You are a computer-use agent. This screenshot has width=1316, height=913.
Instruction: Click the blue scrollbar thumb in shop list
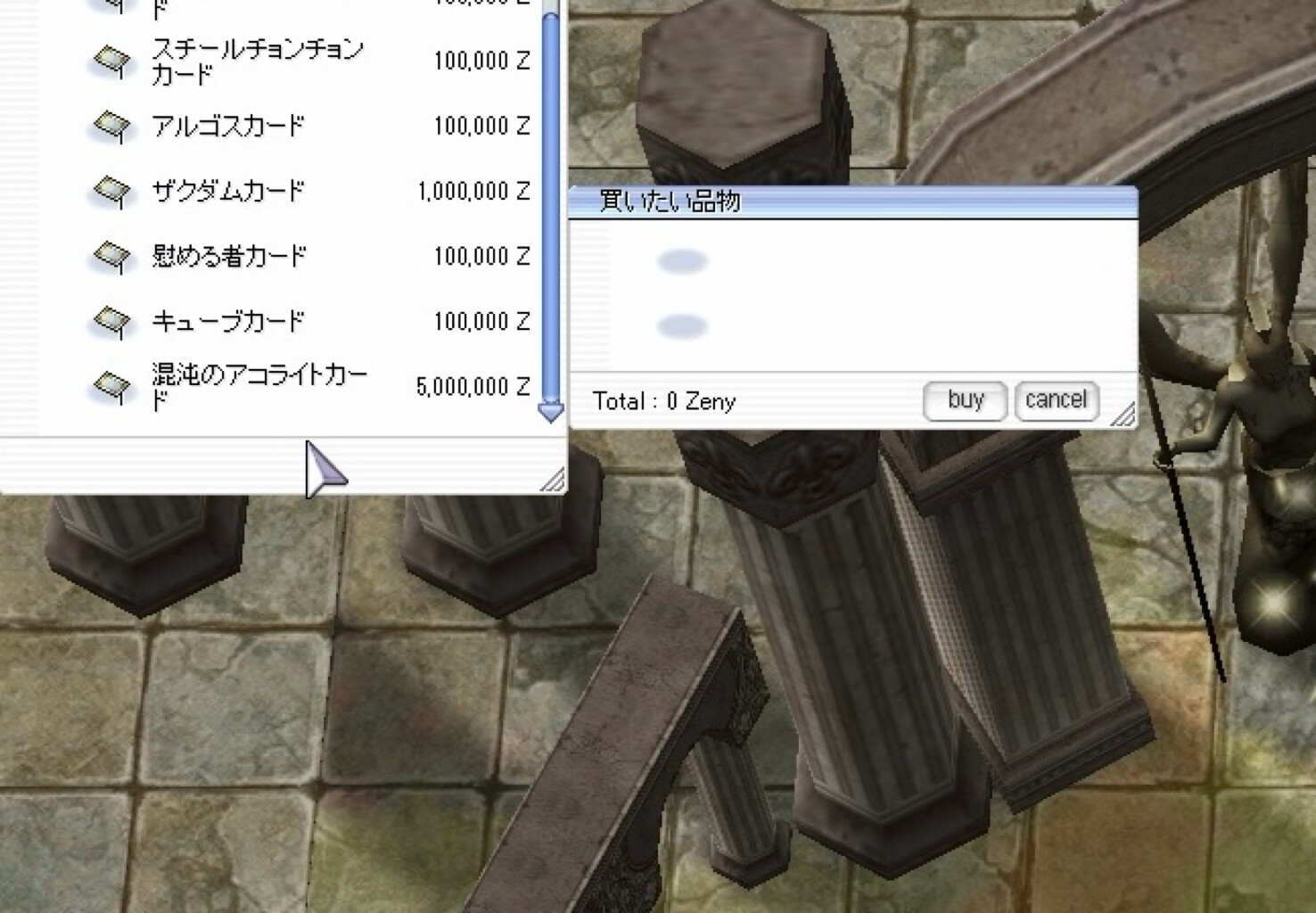(551, 205)
